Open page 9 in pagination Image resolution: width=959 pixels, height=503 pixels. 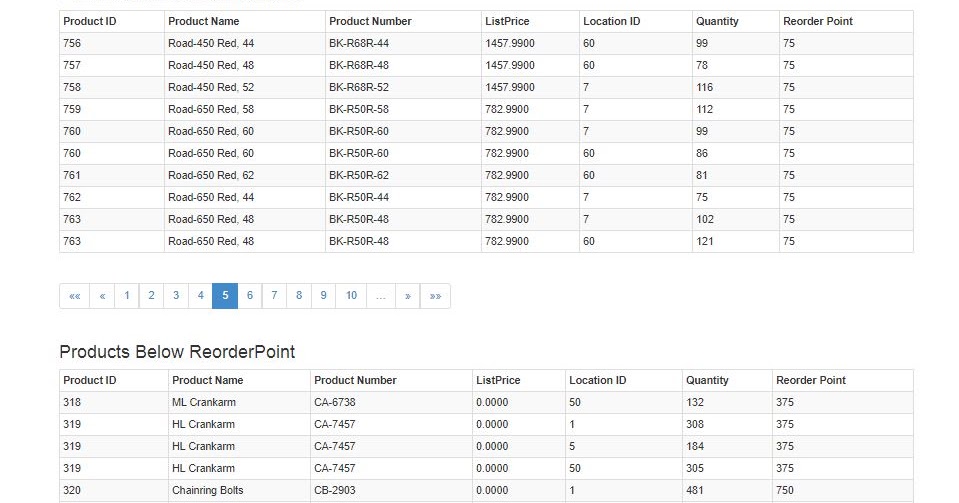pos(323,296)
